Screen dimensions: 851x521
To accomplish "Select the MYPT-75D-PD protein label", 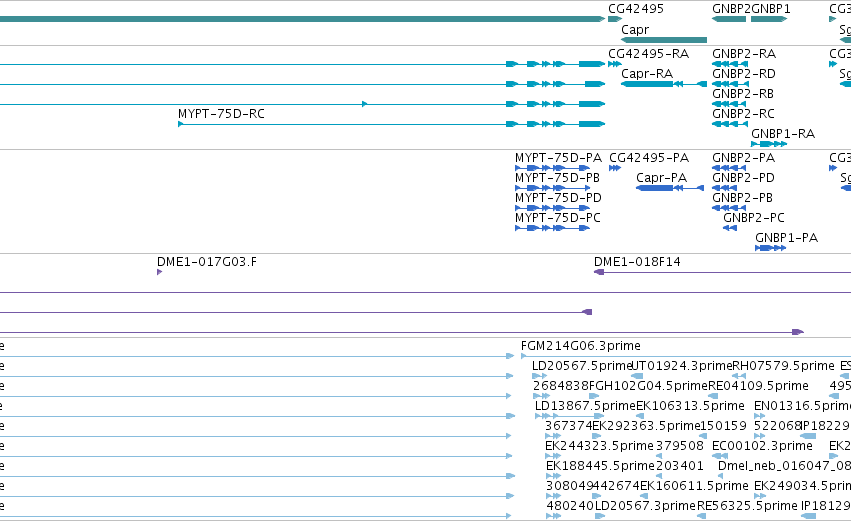I will [558, 198].
